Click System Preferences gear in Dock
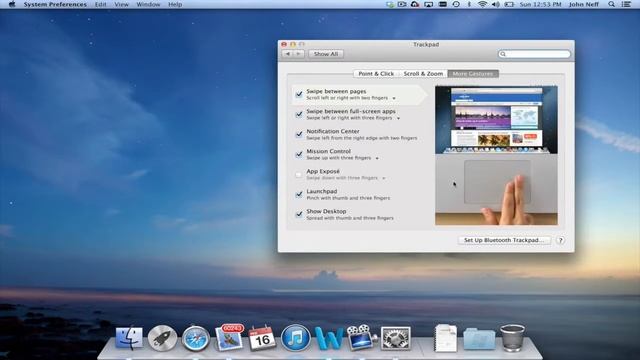 [x=395, y=338]
